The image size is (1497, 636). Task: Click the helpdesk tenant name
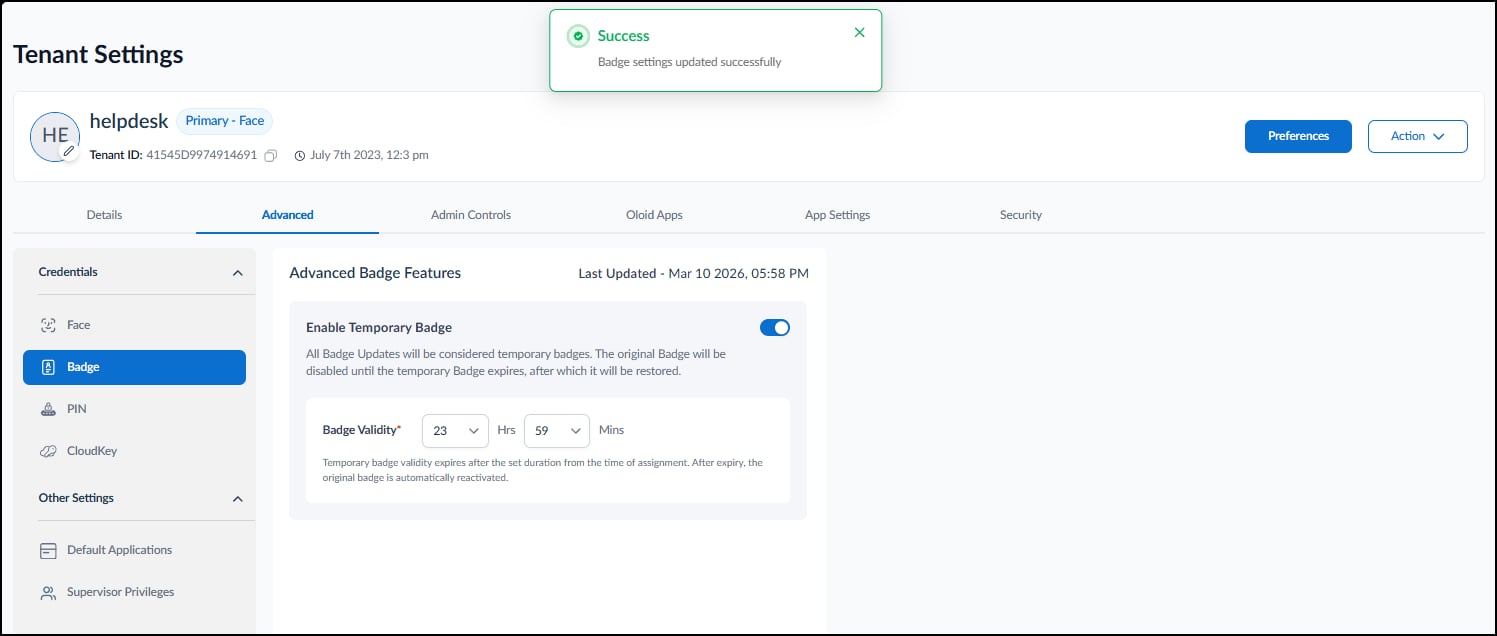pos(129,121)
